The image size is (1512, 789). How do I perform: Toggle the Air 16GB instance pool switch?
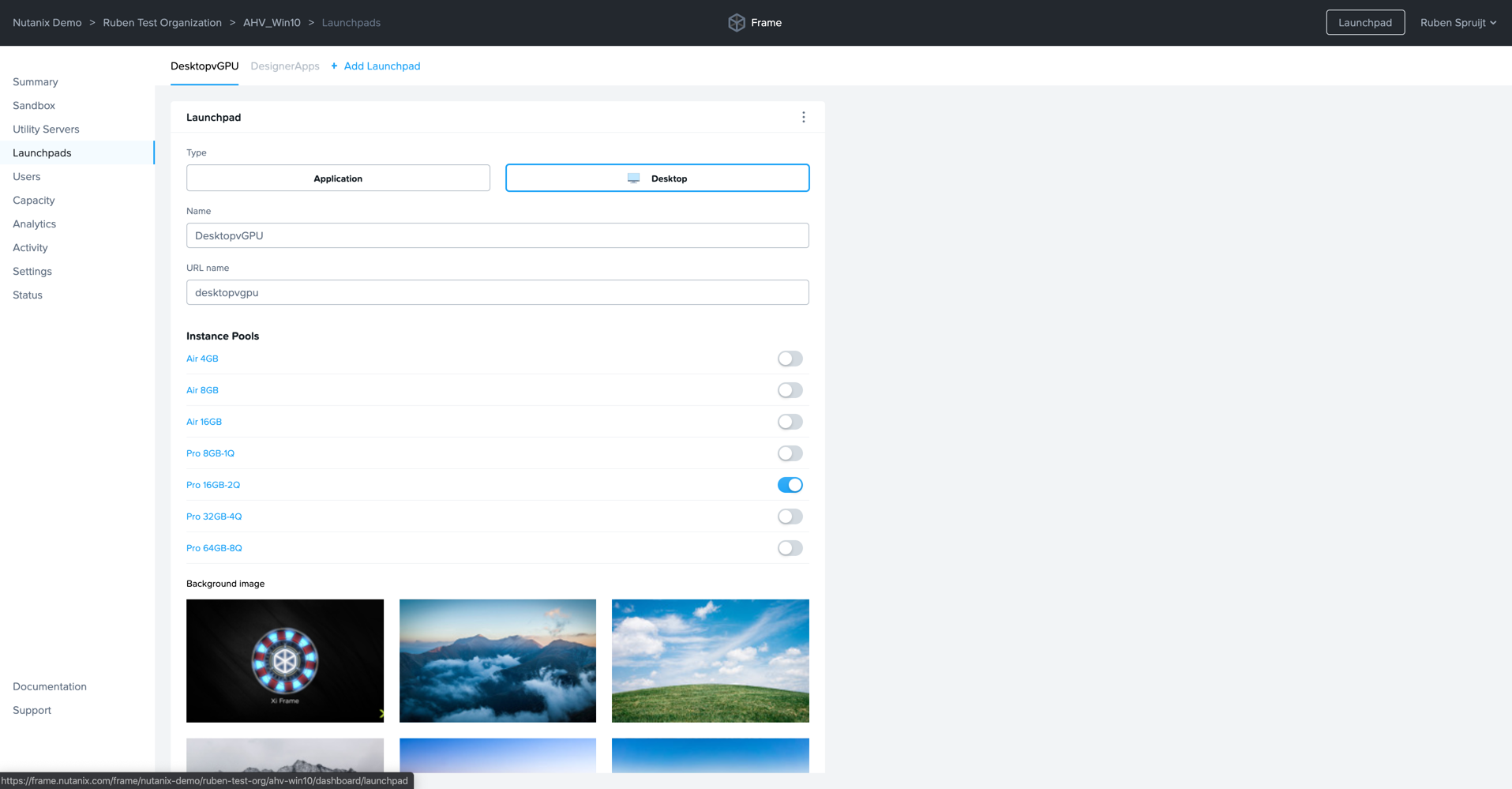(x=790, y=422)
